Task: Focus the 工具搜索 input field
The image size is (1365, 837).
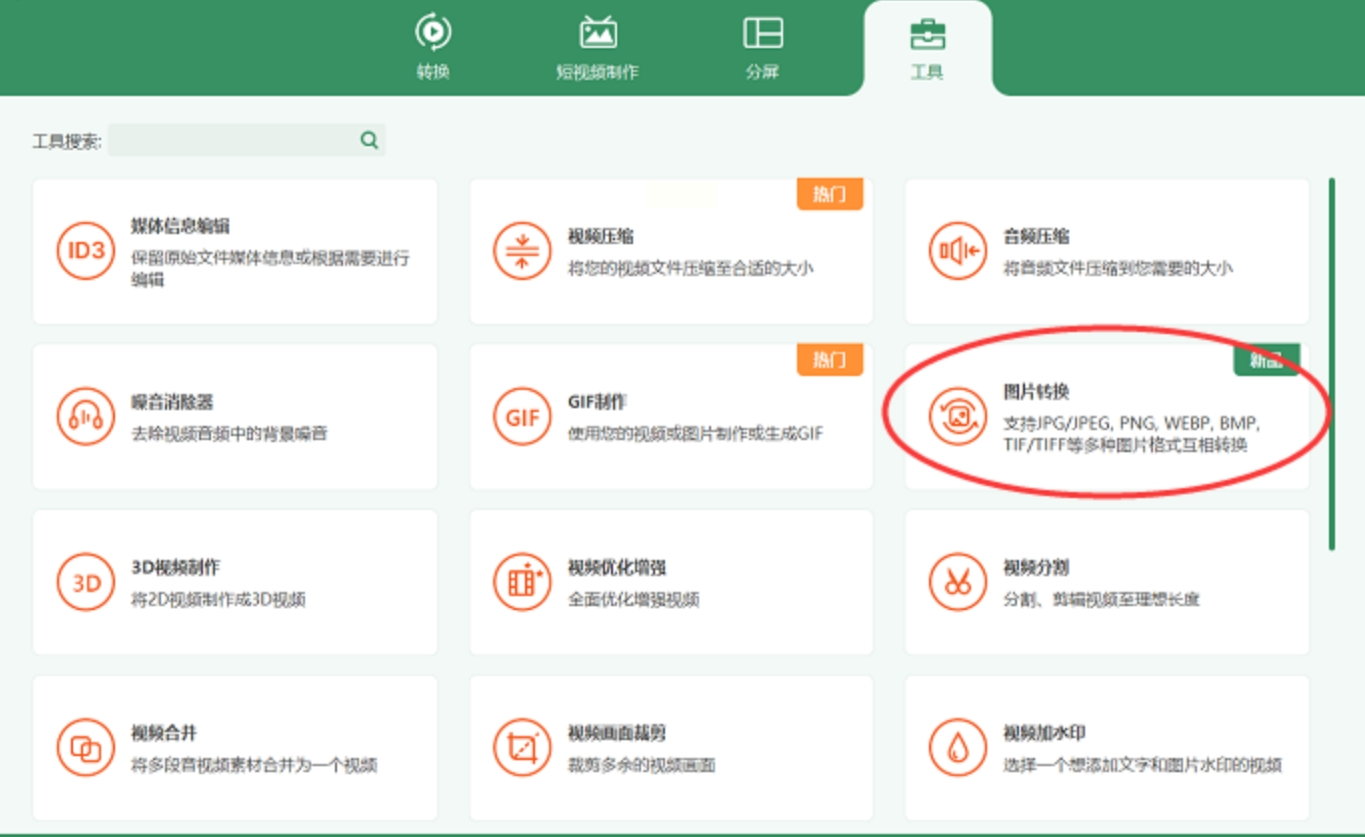Action: (246, 140)
